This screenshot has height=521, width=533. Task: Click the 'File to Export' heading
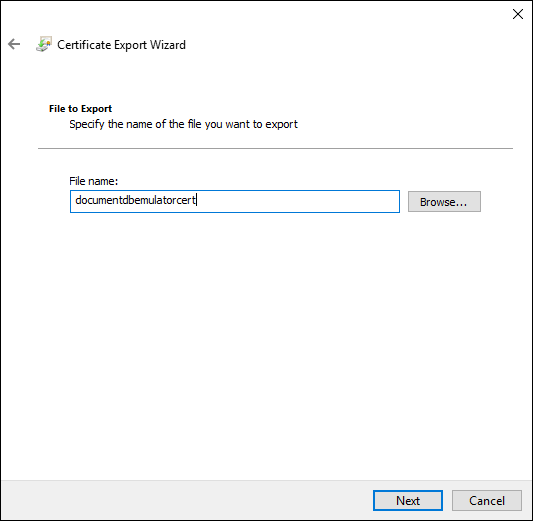pyautogui.click(x=80, y=109)
